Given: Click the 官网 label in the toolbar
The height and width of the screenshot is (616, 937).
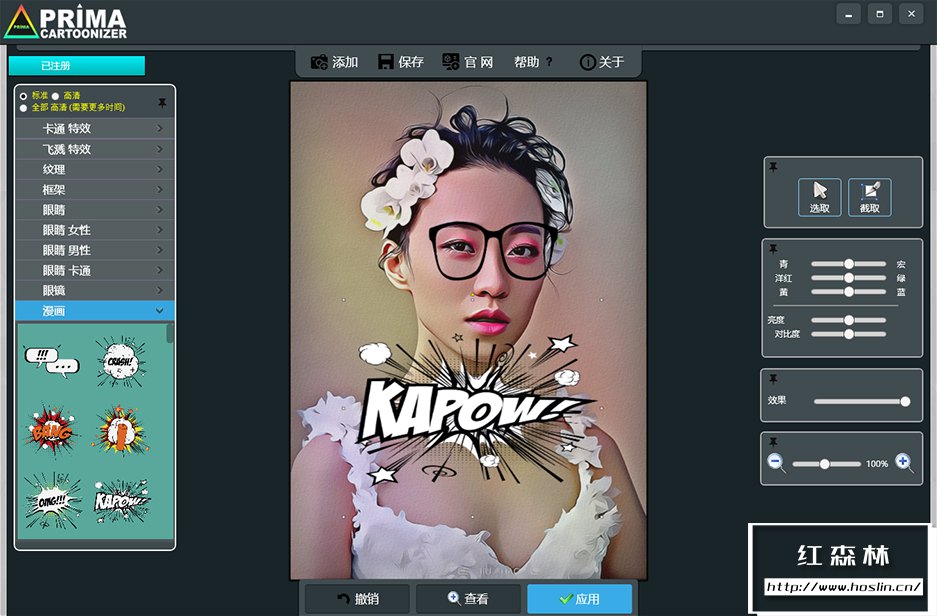Looking at the screenshot, I should pos(479,62).
